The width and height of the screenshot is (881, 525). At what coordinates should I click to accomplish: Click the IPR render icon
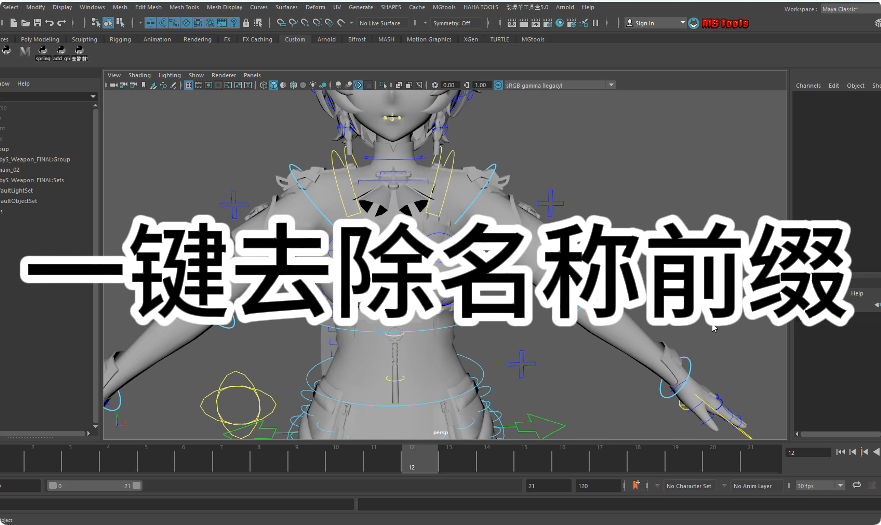535,23
